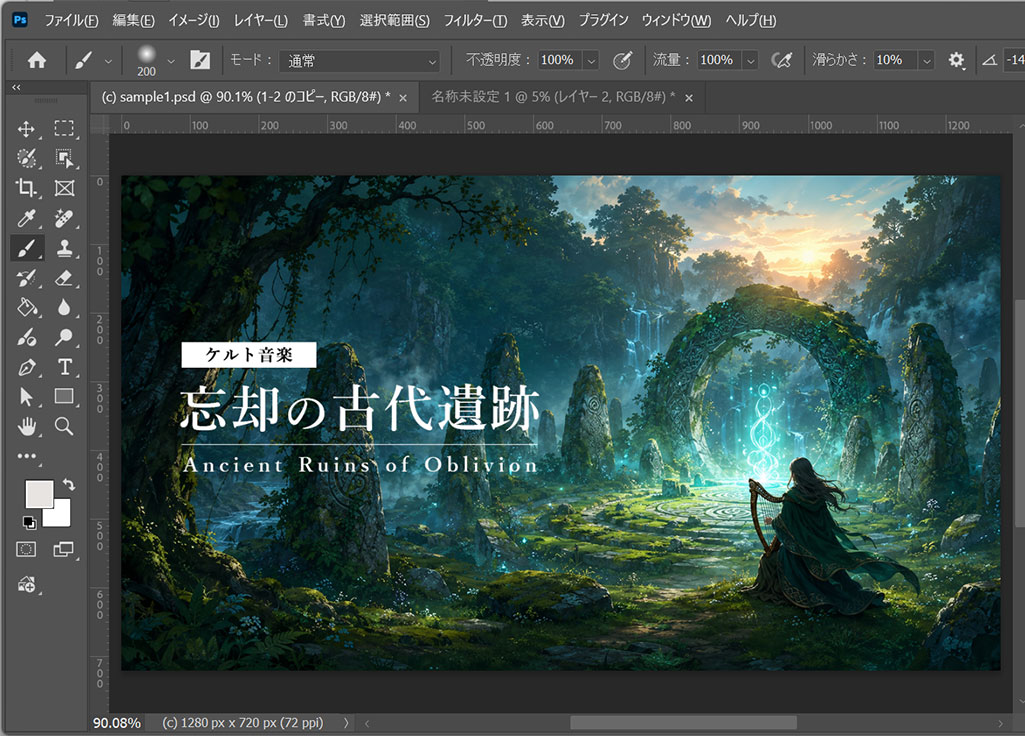Open brush smoothing options gear

click(956, 60)
